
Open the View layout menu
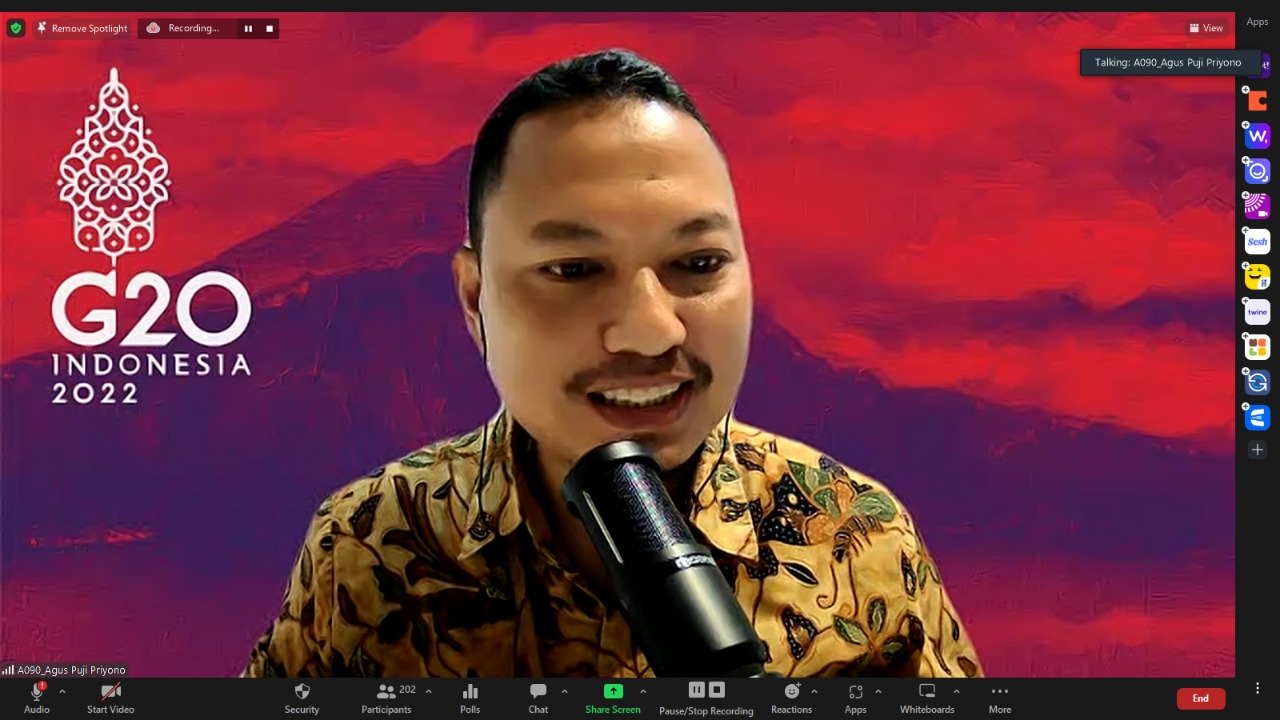pyautogui.click(x=1206, y=28)
